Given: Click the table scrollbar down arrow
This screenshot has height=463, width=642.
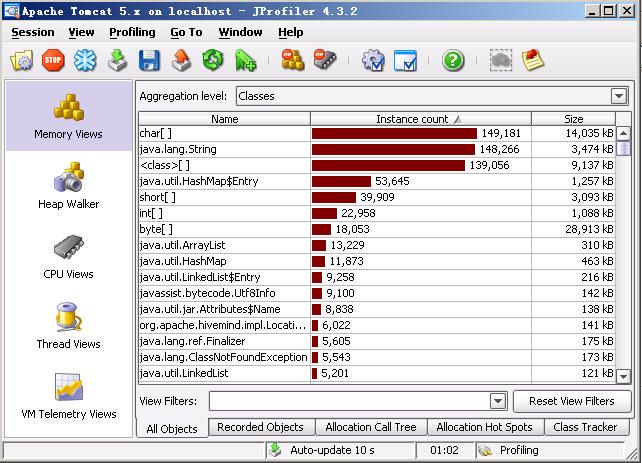Looking at the screenshot, I should coord(623,376).
